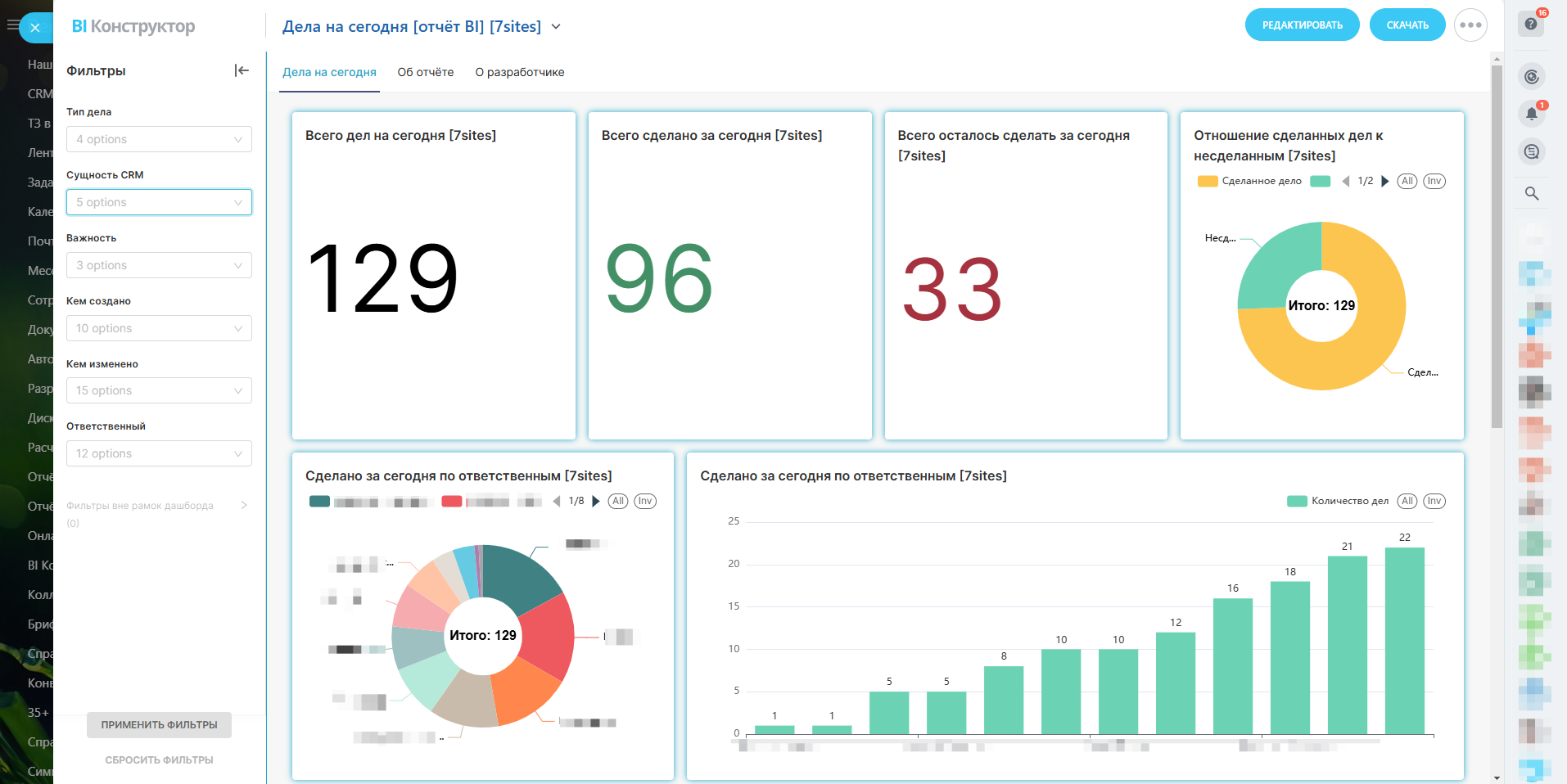
Task: Open the О разработчике tab
Action: [519, 72]
